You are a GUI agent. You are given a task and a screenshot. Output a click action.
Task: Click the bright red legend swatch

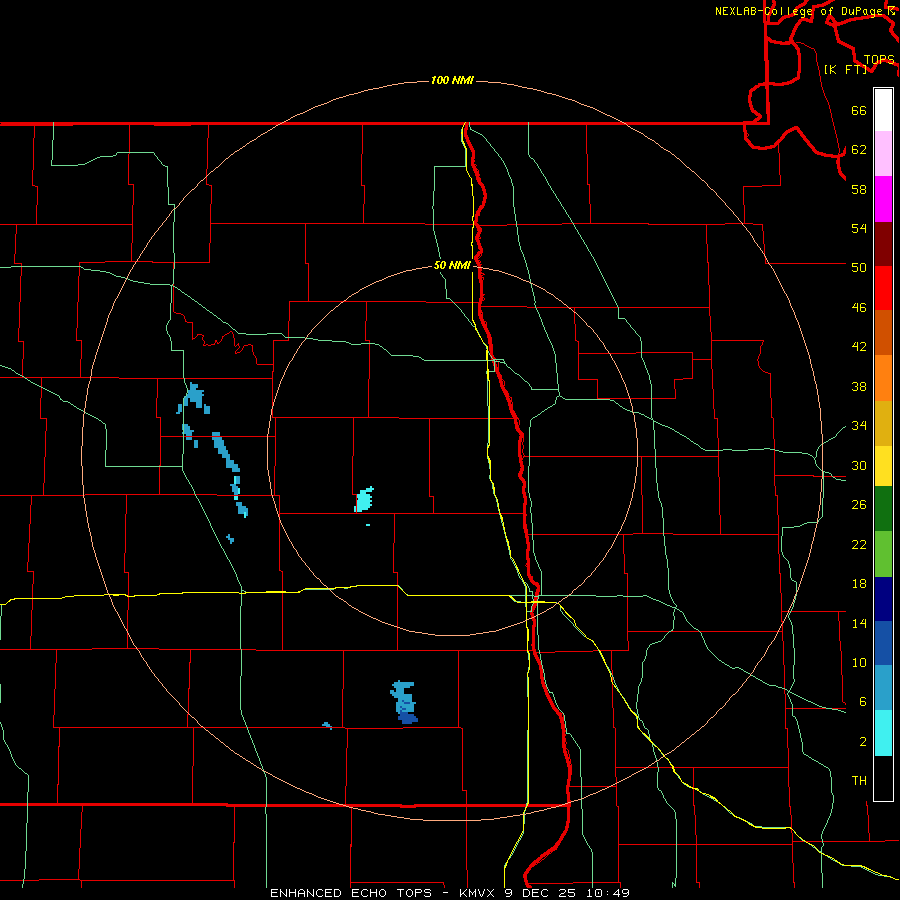(883, 288)
